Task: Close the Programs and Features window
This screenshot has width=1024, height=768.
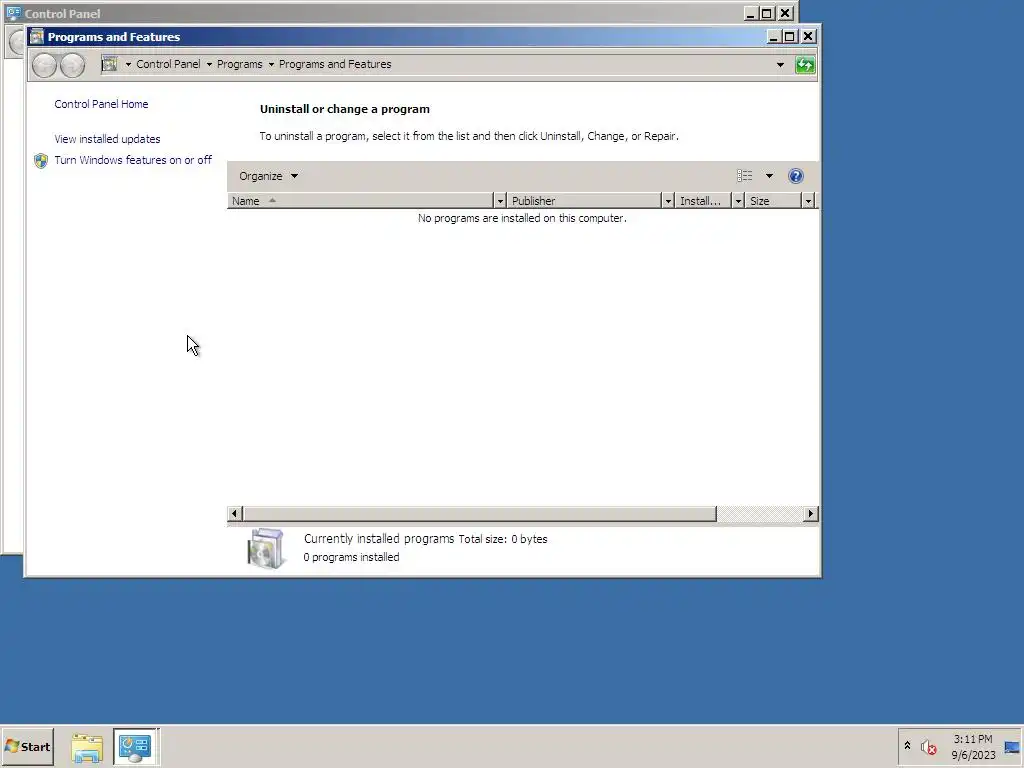Action: click(808, 37)
